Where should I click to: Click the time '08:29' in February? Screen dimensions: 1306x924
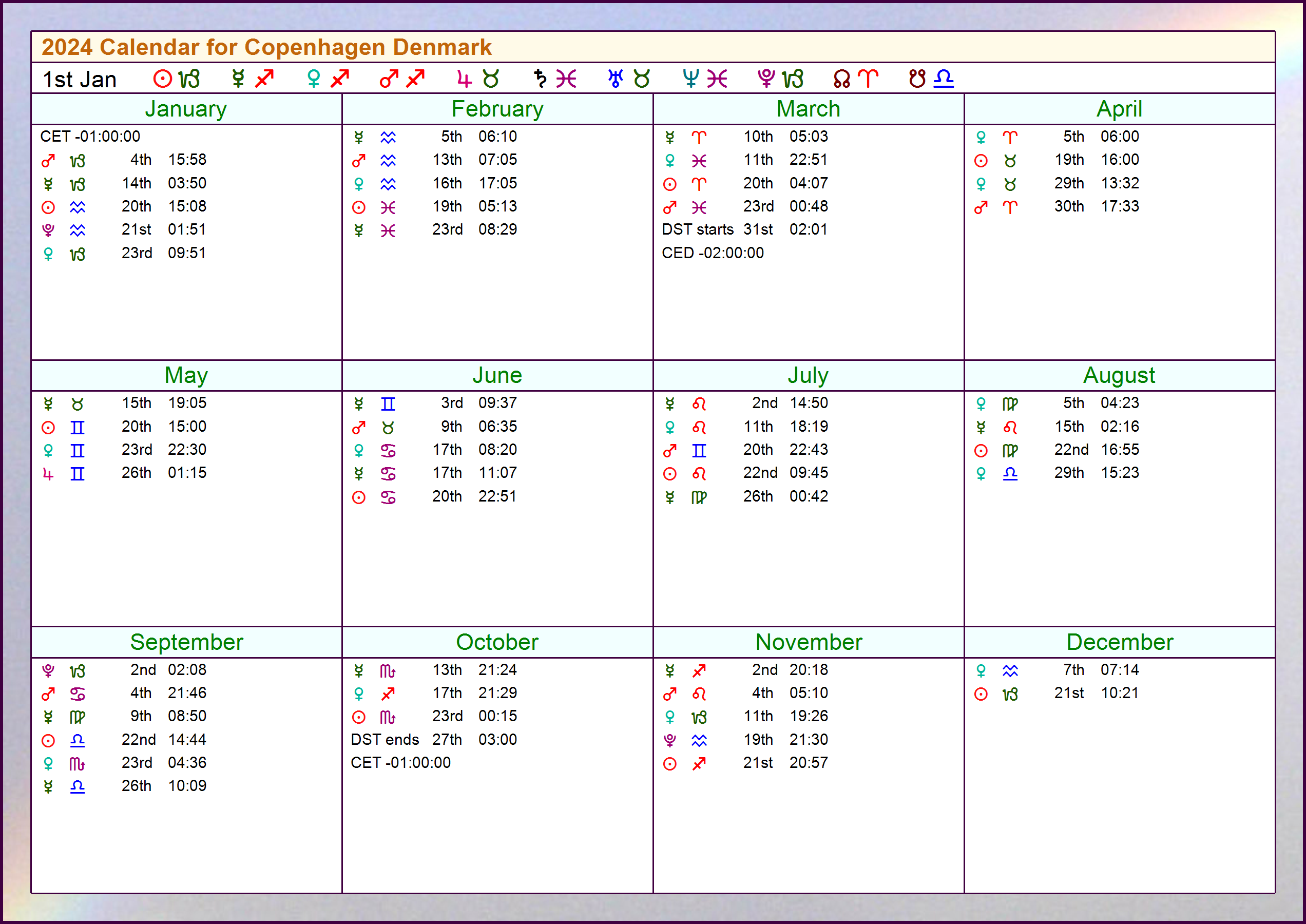pyautogui.click(x=497, y=229)
